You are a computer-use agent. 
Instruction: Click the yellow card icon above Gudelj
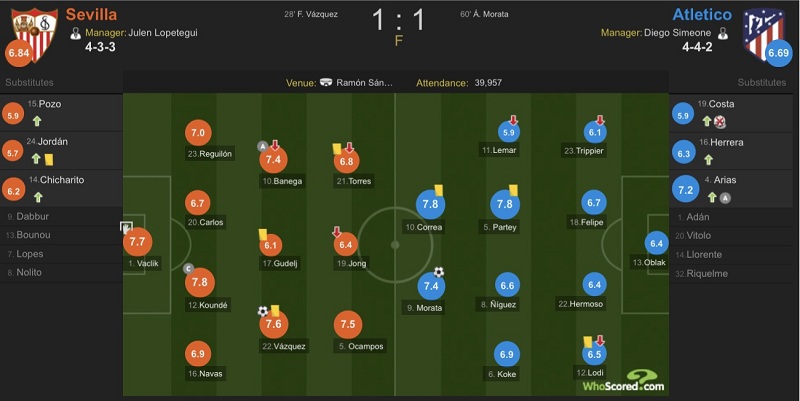tap(263, 235)
